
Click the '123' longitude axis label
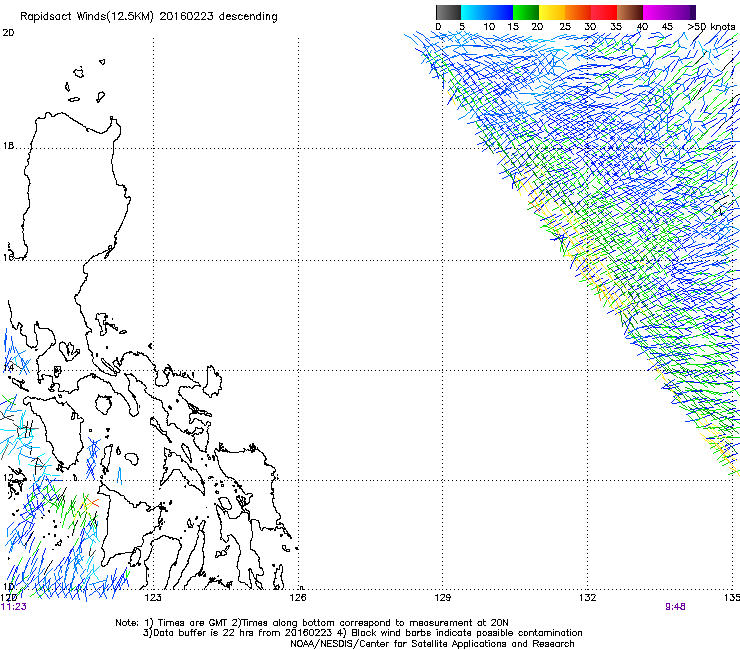(153, 598)
